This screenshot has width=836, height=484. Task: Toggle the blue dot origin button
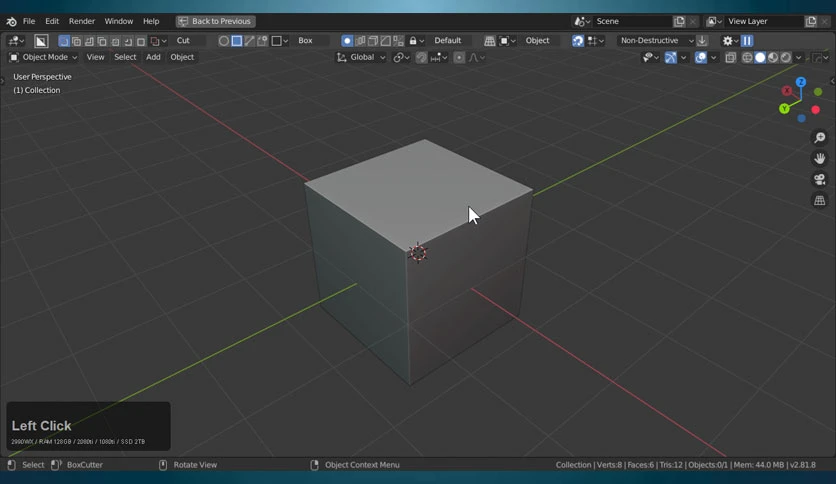pos(347,41)
